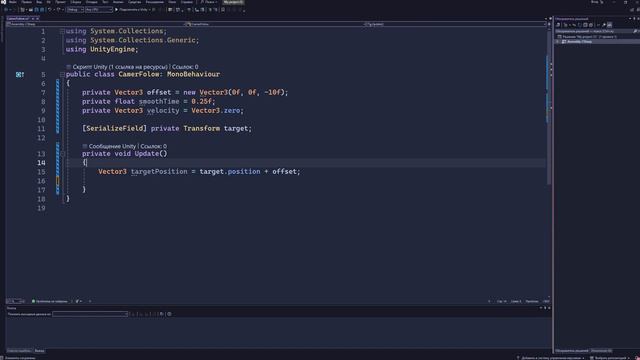The height and width of the screenshot is (360, 640).
Task: Collapse the using directives block
Action: (x=62, y=31)
